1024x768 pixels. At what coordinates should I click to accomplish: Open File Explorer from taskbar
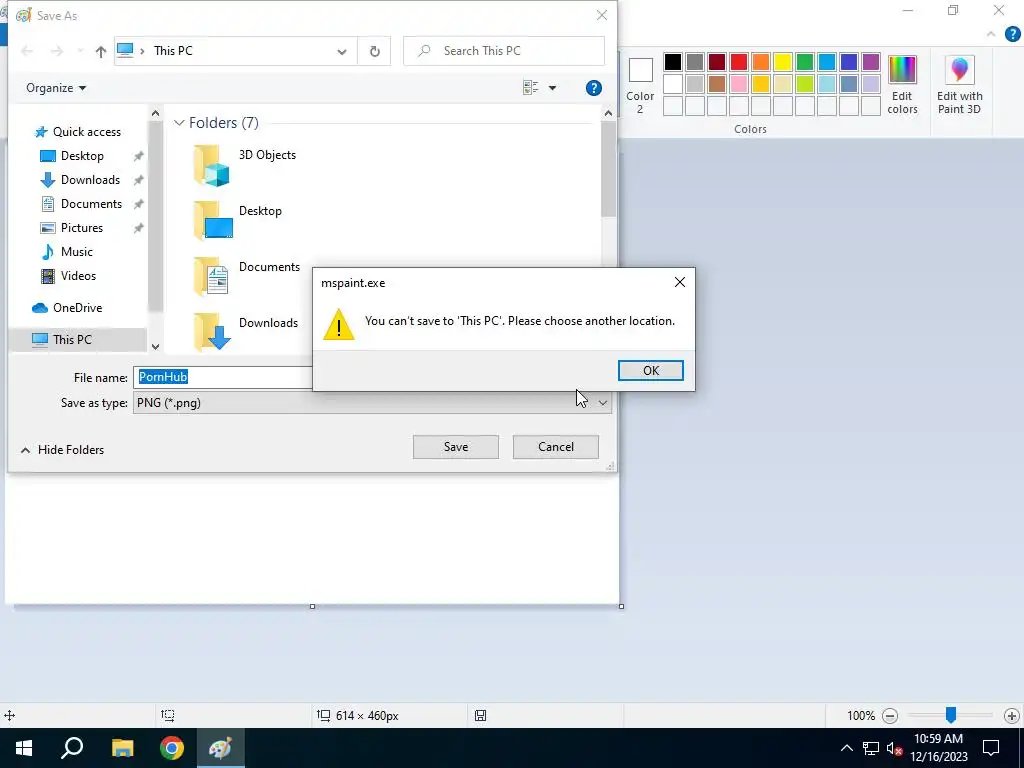pyautogui.click(x=122, y=748)
